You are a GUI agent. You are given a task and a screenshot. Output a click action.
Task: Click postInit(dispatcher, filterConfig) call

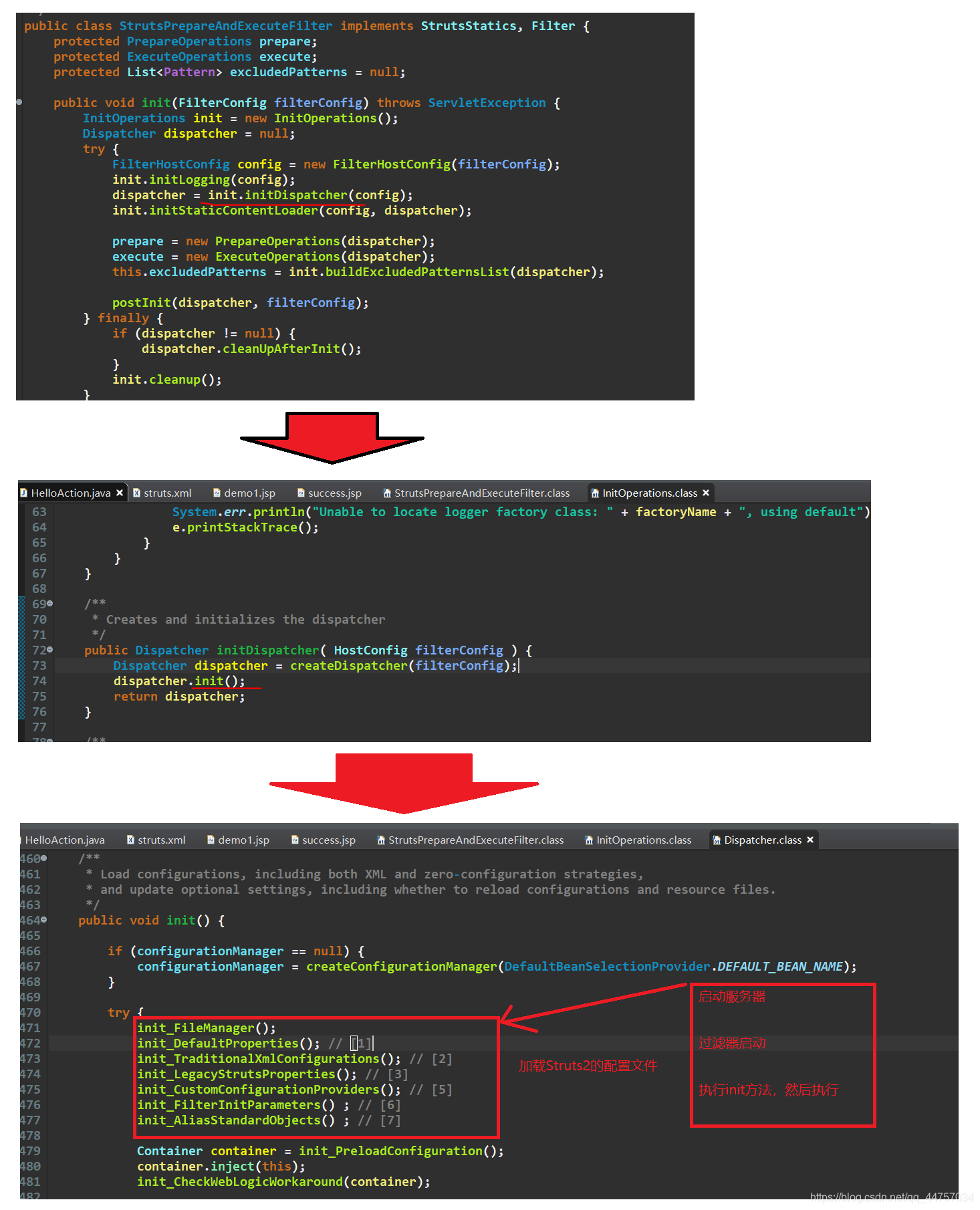point(237,303)
